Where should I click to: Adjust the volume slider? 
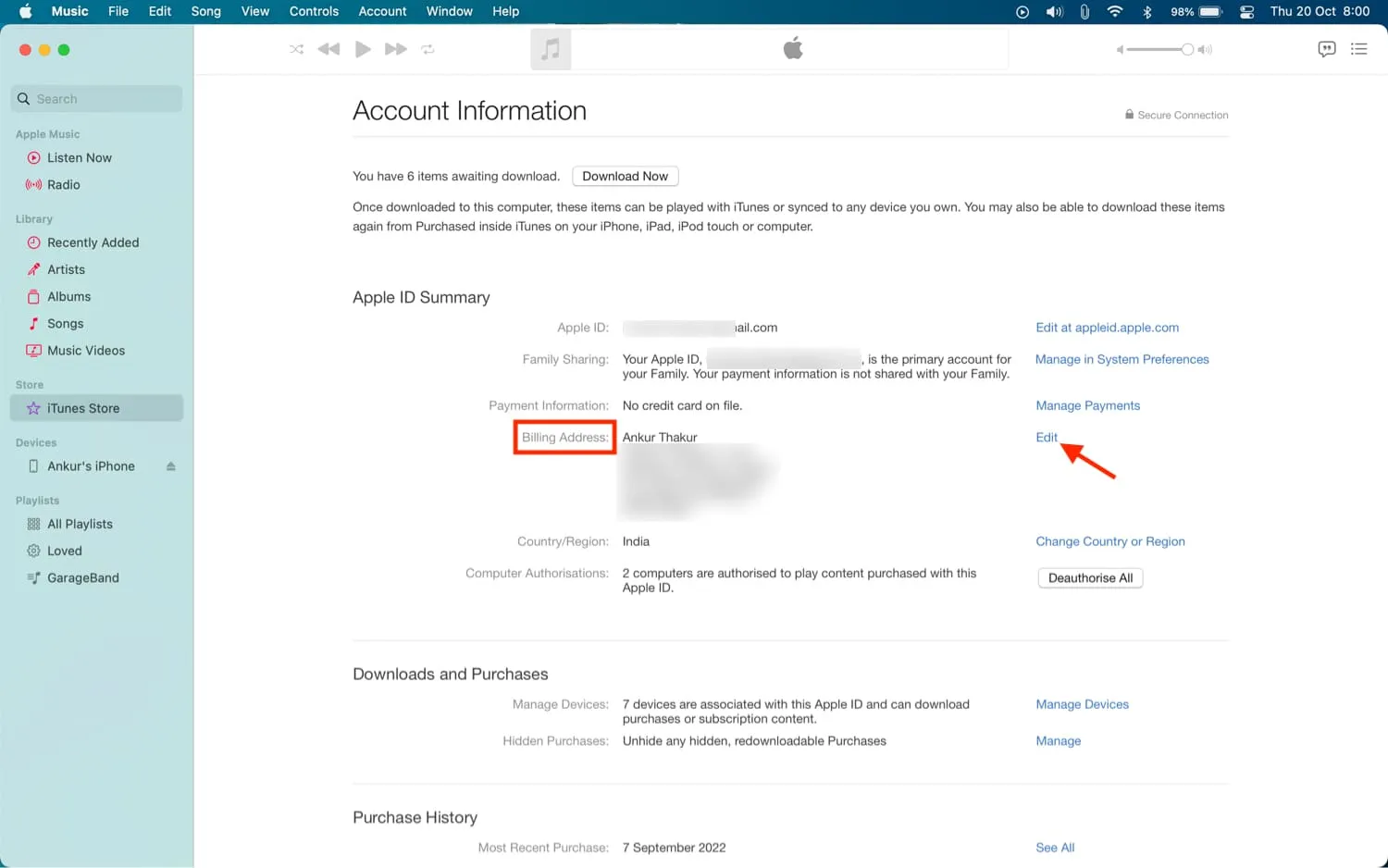[x=1160, y=49]
